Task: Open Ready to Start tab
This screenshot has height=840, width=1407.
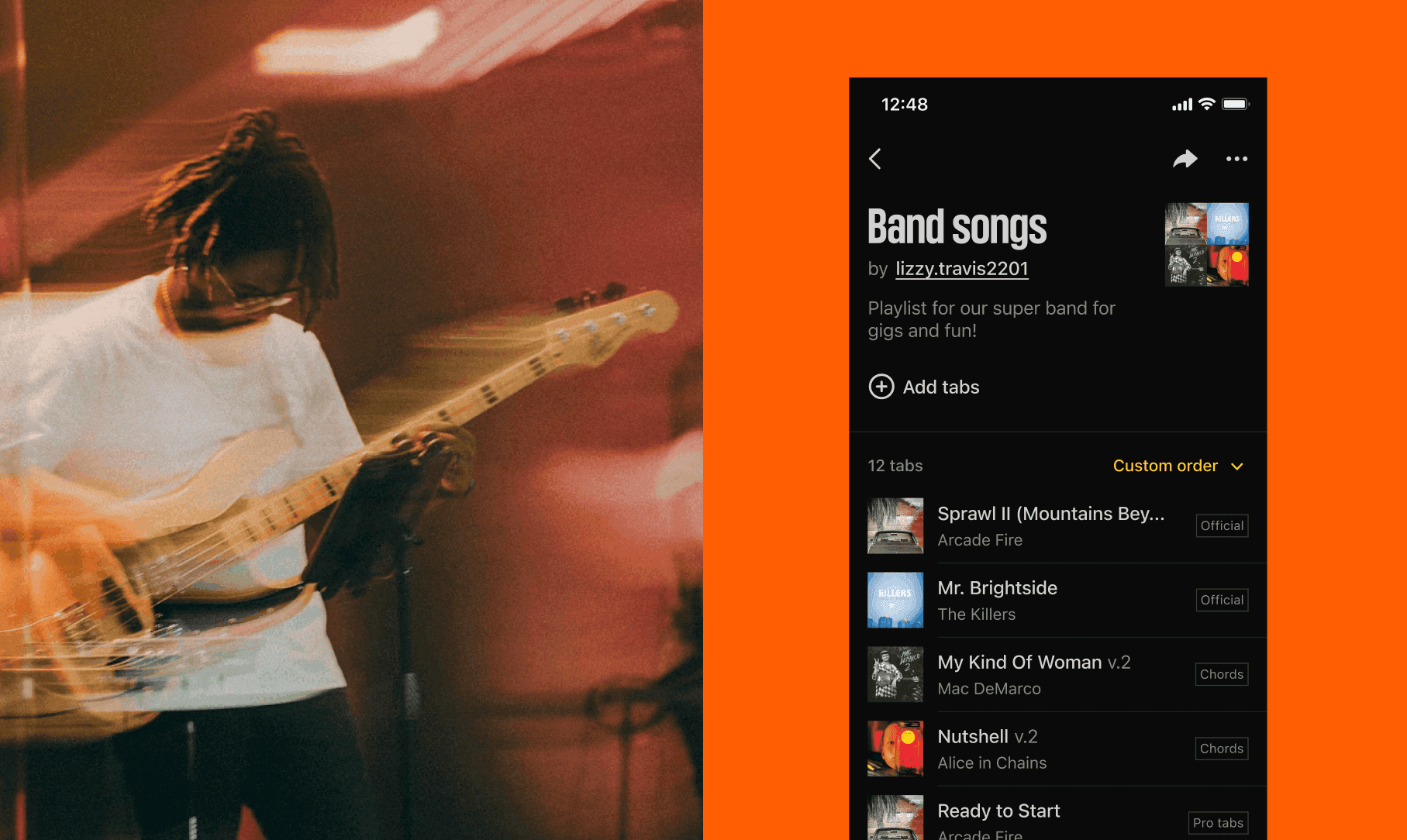Action: [1058, 814]
